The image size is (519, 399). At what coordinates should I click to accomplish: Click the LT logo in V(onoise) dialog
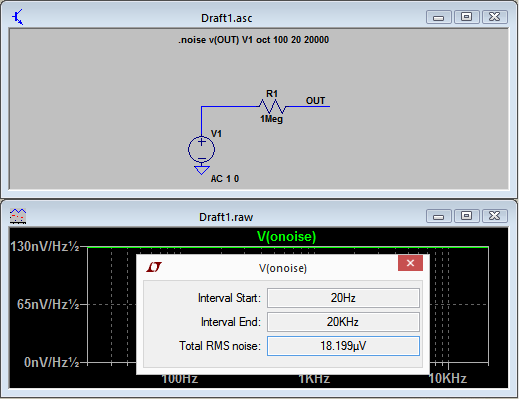(x=154, y=267)
